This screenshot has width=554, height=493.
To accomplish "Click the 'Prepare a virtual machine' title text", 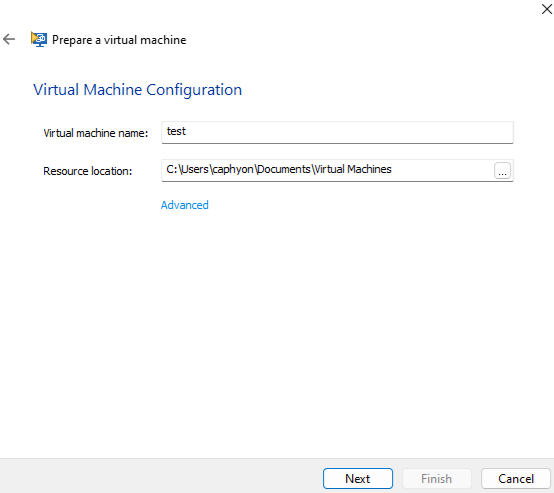I will click(119, 40).
